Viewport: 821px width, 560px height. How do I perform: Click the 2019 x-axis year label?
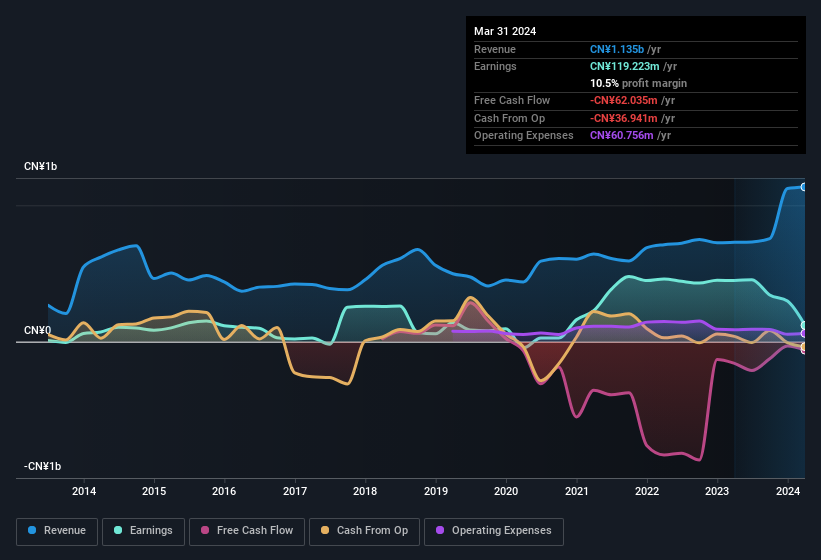tap(436, 491)
